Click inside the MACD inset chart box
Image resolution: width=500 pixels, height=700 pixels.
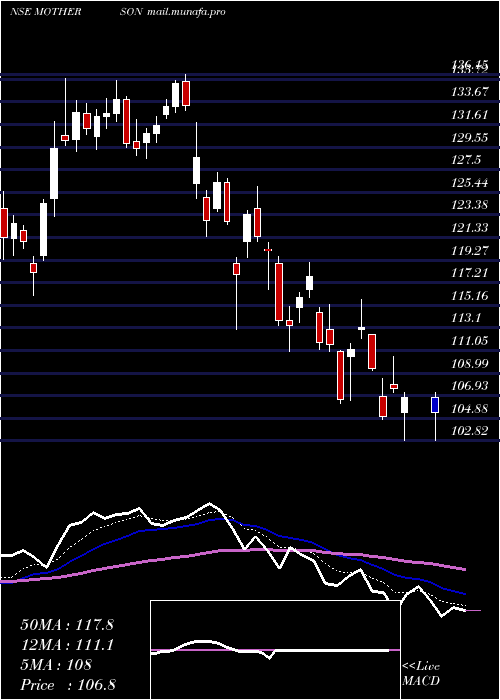(275, 650)
